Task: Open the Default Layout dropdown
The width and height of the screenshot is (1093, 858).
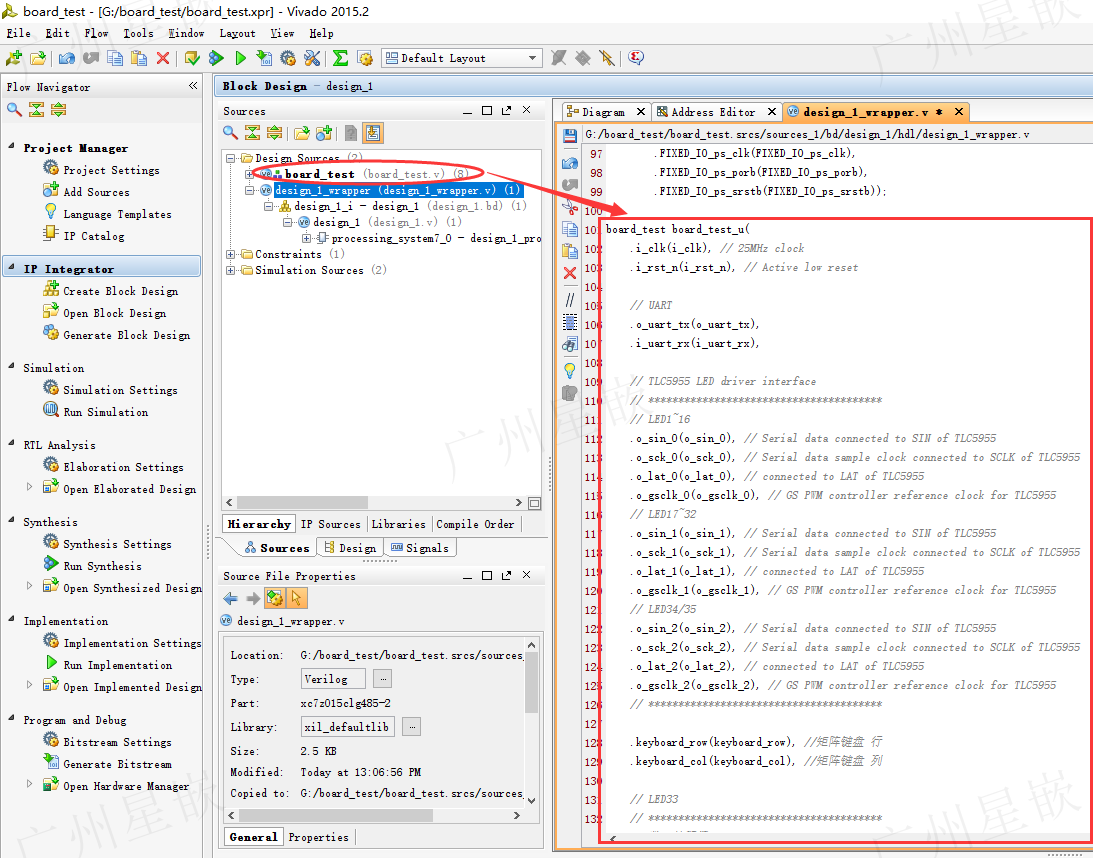Action: pos(462,58)
